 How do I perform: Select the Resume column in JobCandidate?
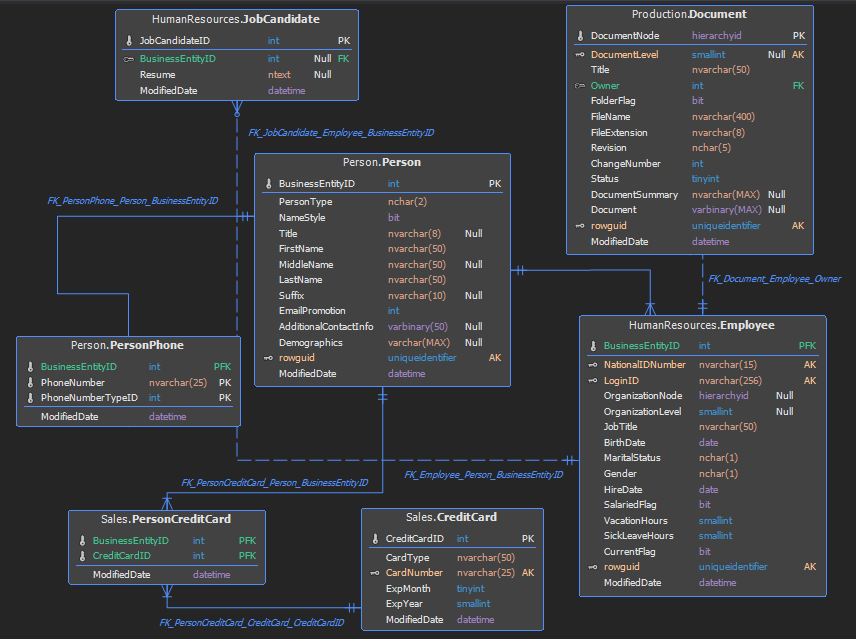[x=236, y=75]
